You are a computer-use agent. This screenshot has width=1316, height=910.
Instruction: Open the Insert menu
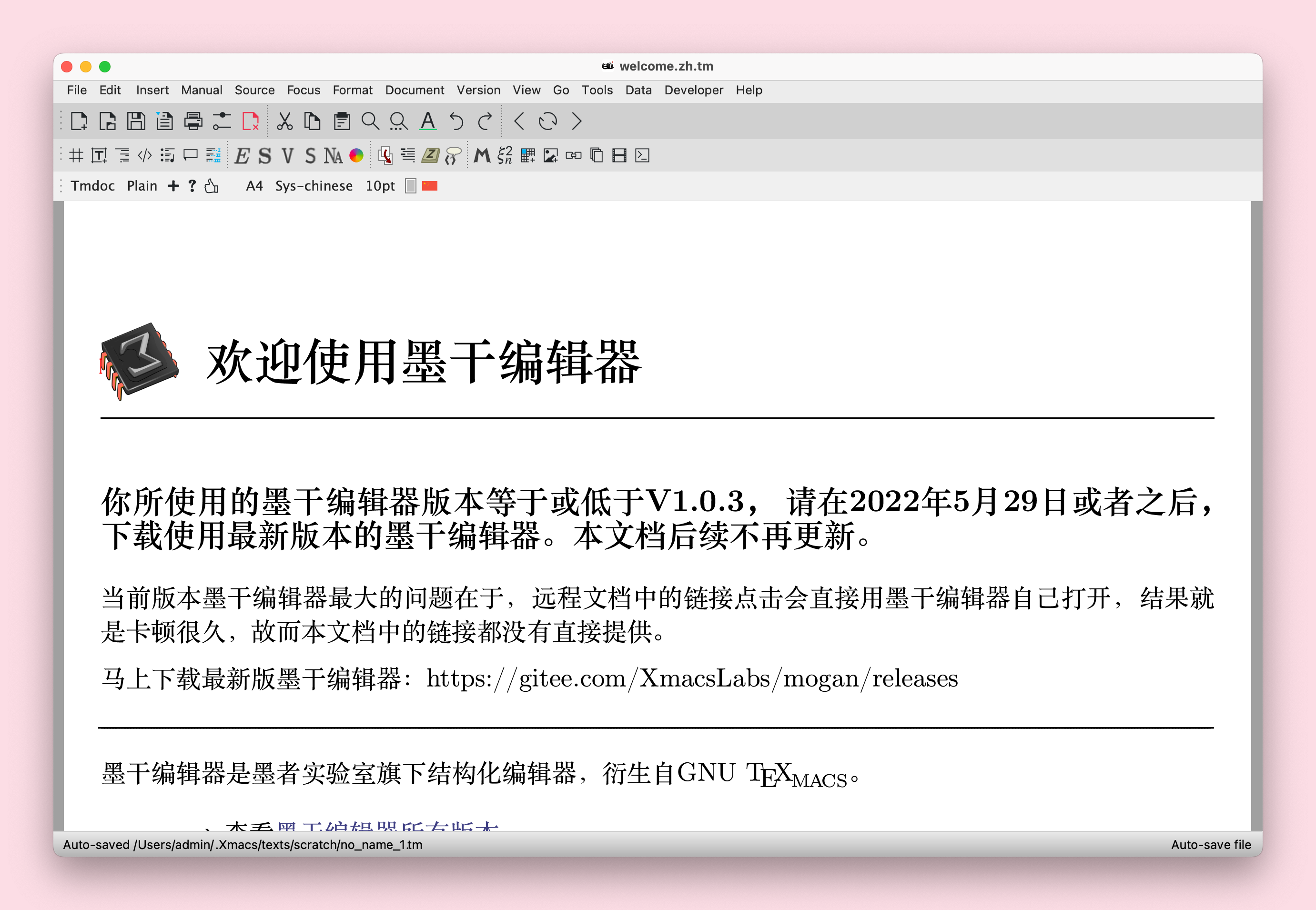152,90
